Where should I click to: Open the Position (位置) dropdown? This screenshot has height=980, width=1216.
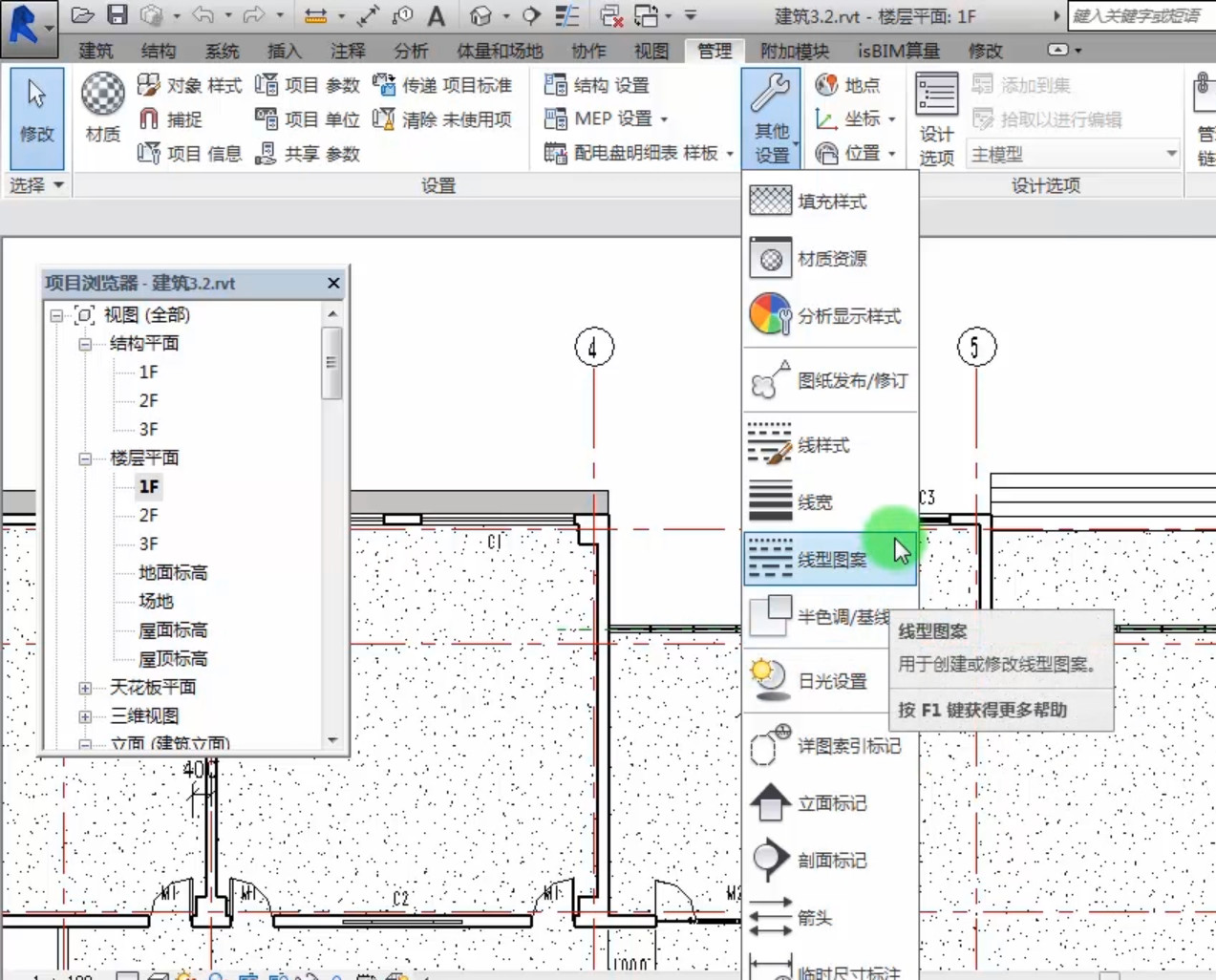pos(855,153)
